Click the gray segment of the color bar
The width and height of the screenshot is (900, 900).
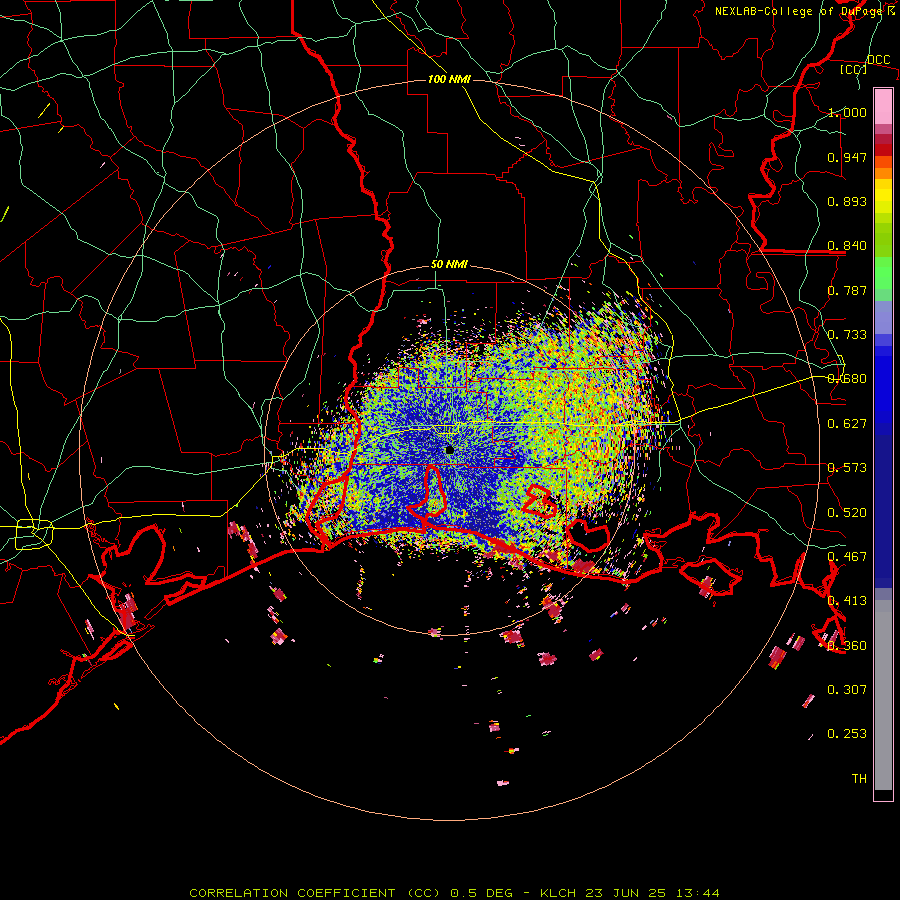click(883, 695)
